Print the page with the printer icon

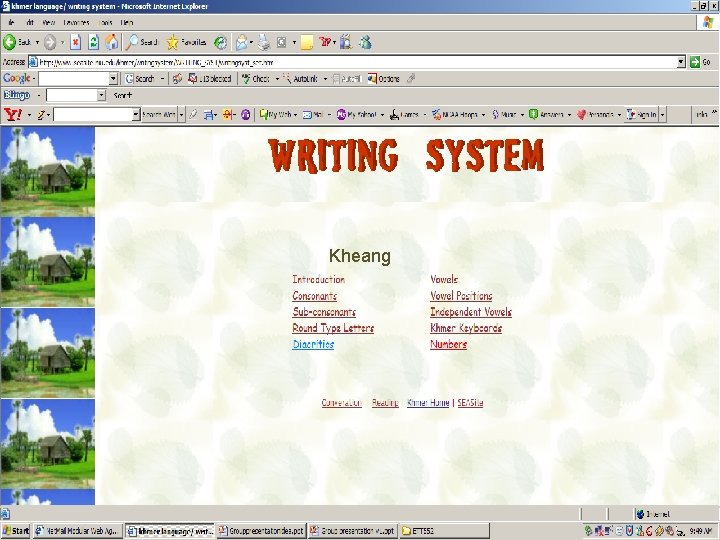[x=264, y=43]
